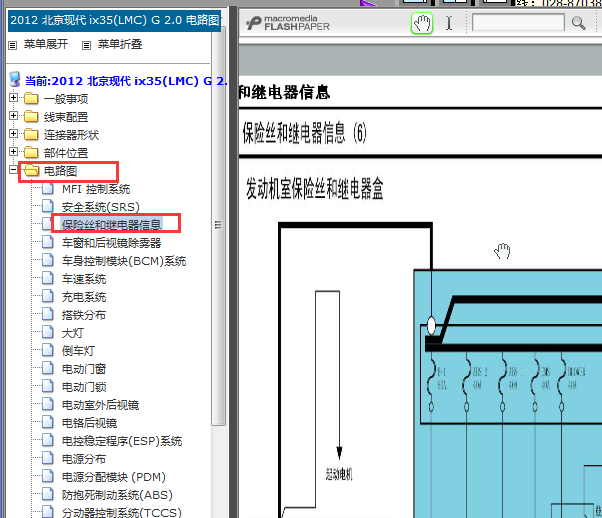Expand the 一般事项 folder
This screenshot has width=602, height=518.
pos(13,98)
